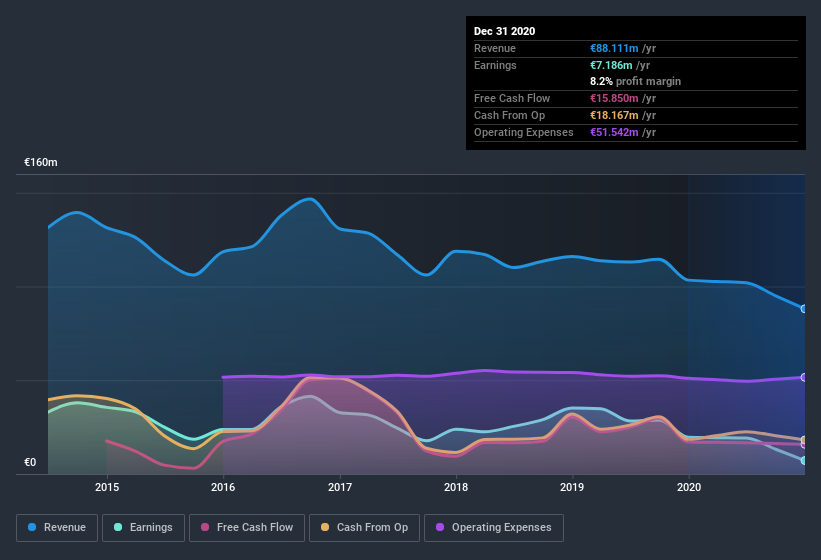821x560 pixels.
Task: Click the 2019 x-axis label
Action: coord(572,487)
